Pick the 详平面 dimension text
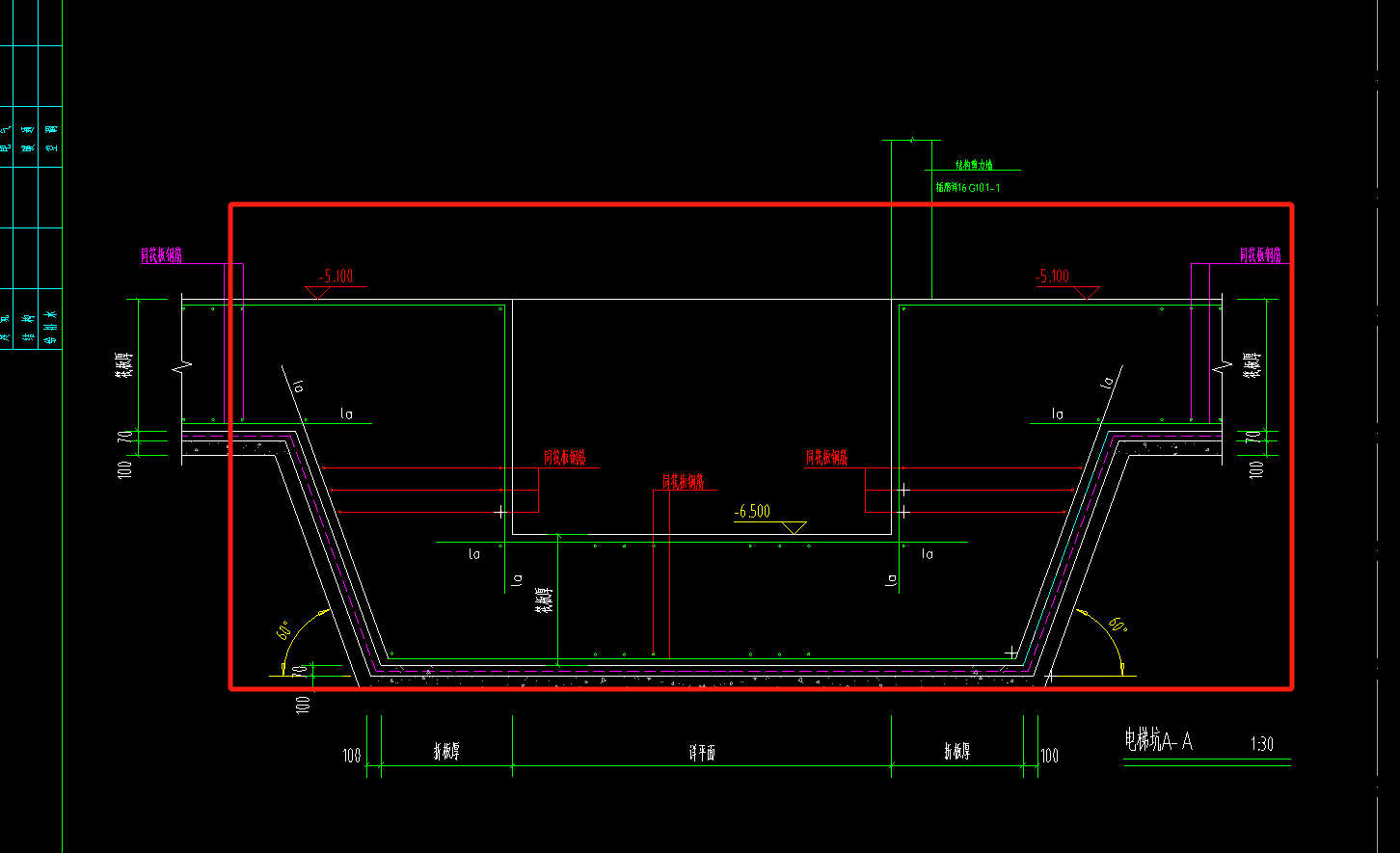The height and width of the screenshot is (853, 1400). click(702, 753)
